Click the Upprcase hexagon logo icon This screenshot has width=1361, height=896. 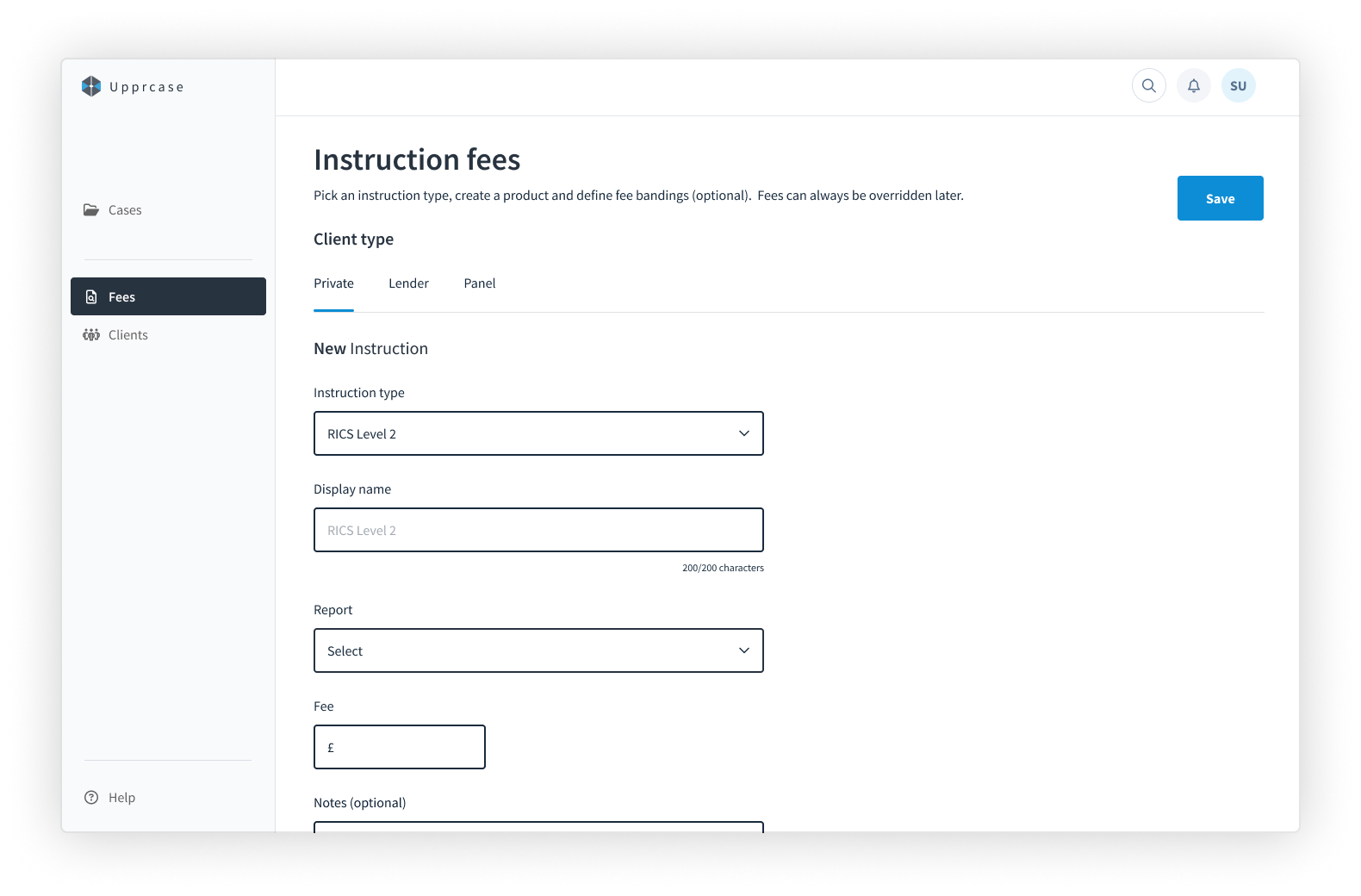tap(91, 86)
